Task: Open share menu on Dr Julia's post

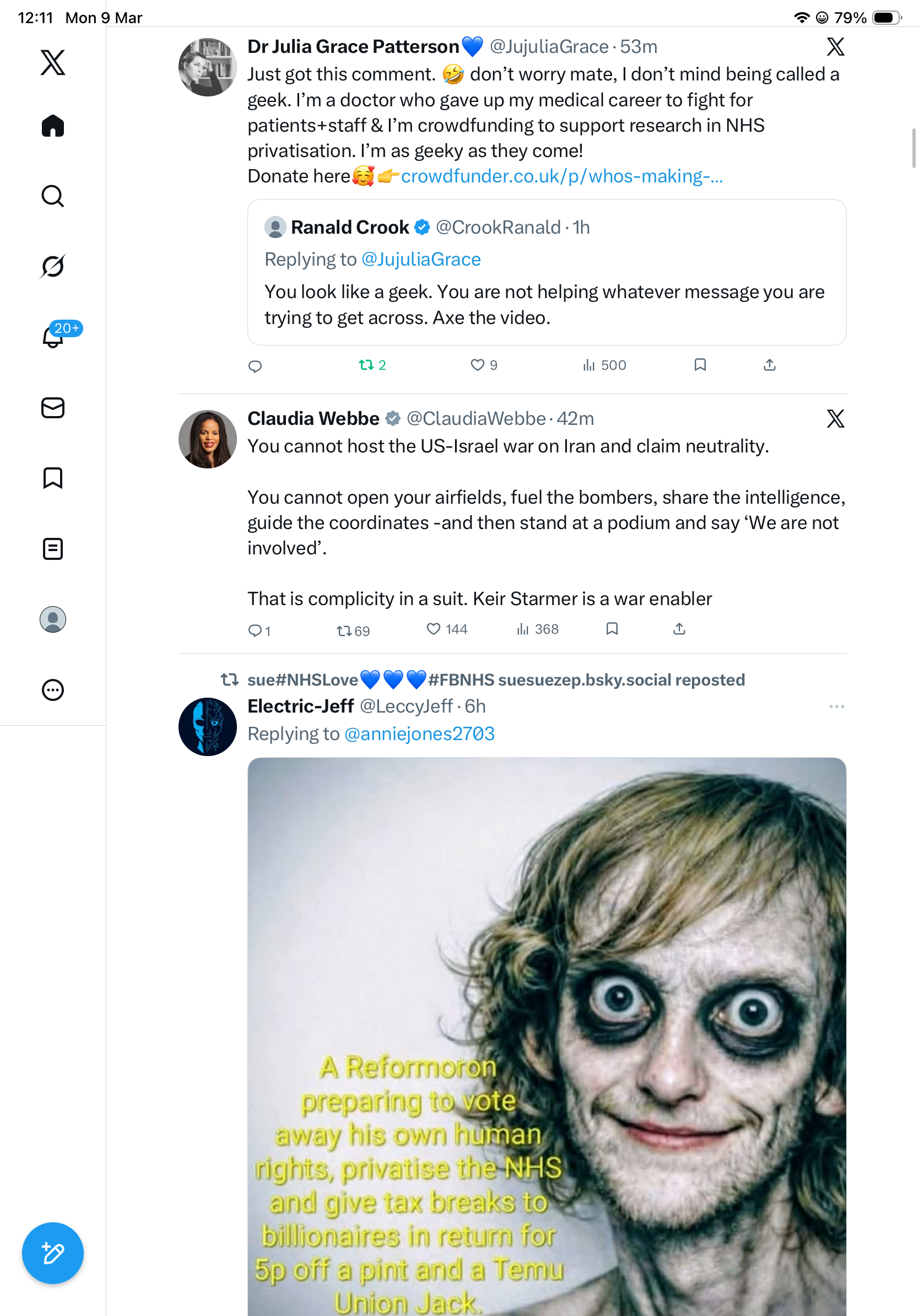Action: [x=770, y=365]
